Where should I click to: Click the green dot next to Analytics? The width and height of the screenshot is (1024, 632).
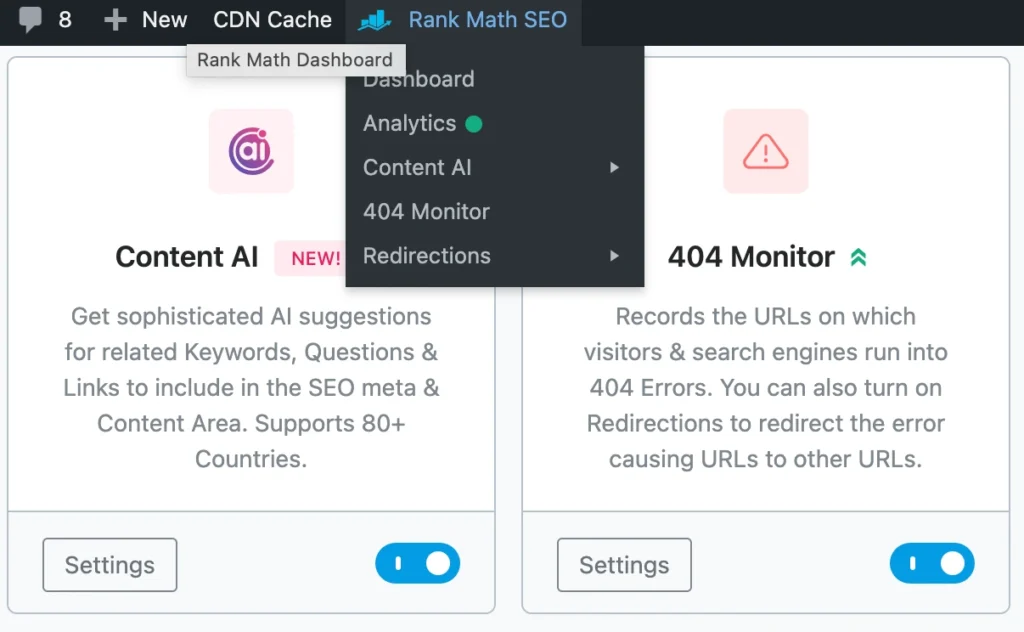(x=474, y=124)
